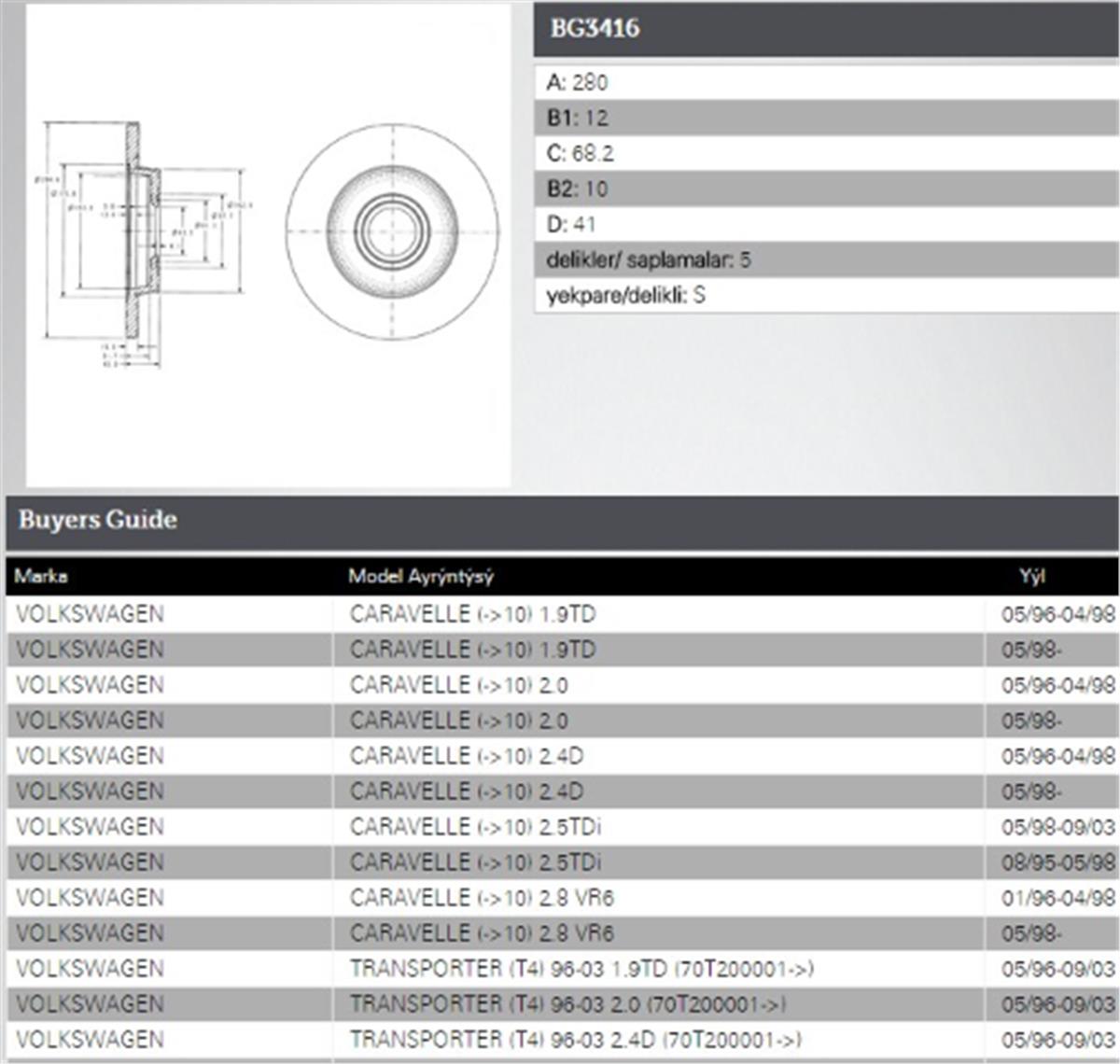Click year 05/96-09/03 in TRANSPORTER 1.9TD row
The image size is (1120, 1064).
point(1058,969)
